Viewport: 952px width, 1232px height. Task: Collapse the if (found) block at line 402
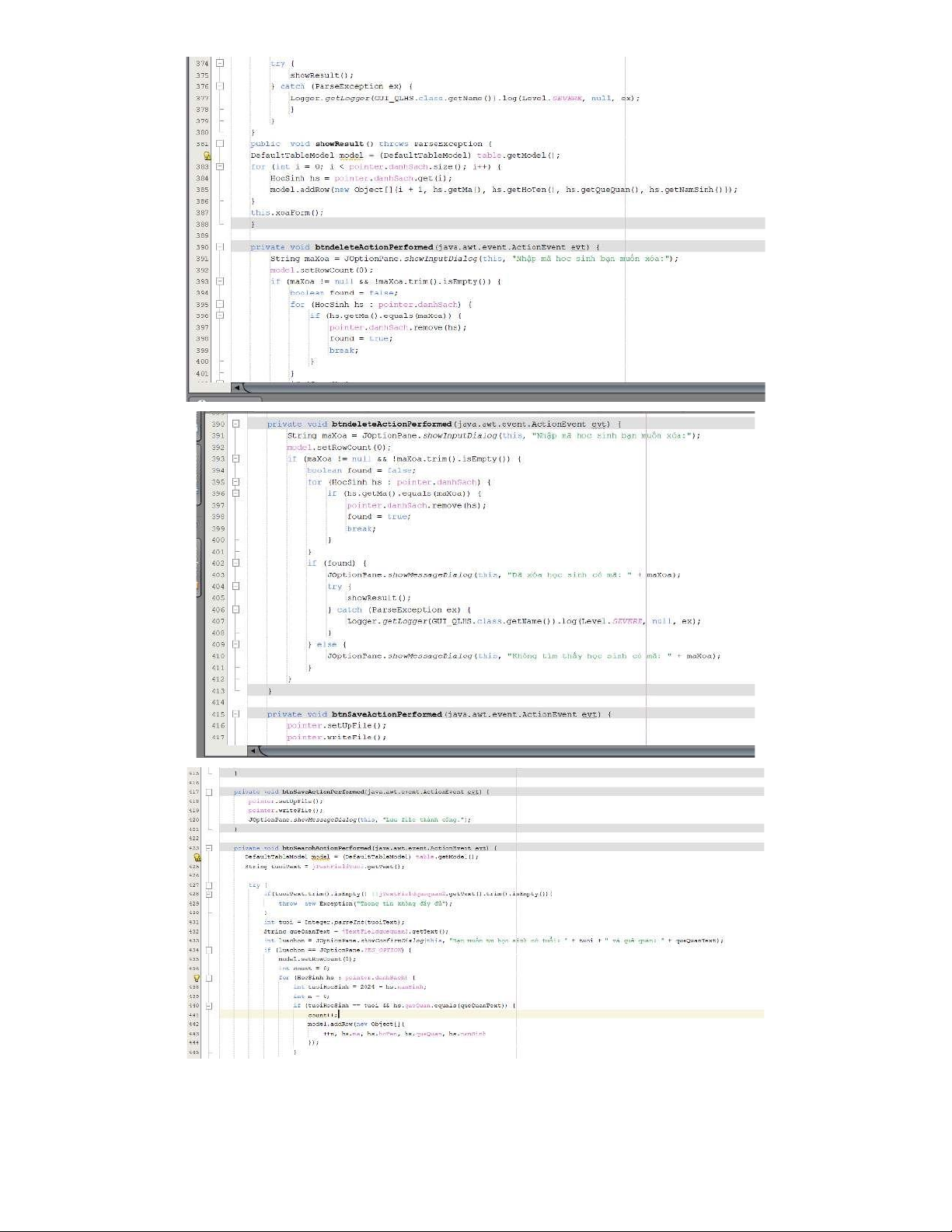pyautogui.click(x=235, y=563)
